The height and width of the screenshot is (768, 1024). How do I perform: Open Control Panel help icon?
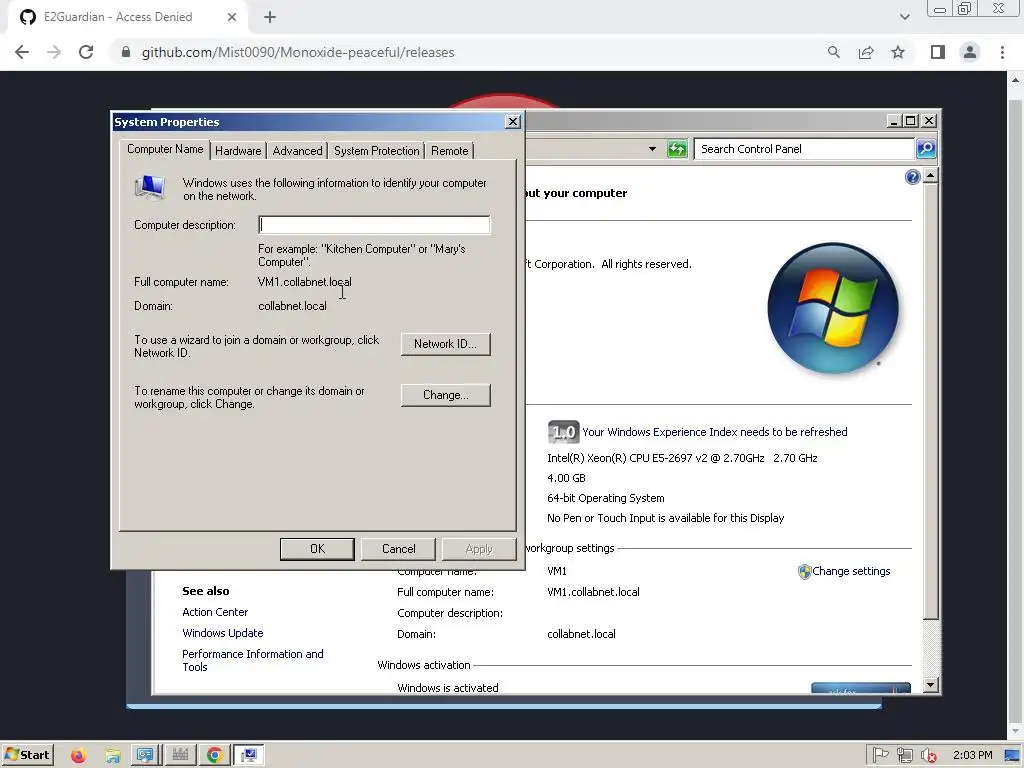[912, 176]
